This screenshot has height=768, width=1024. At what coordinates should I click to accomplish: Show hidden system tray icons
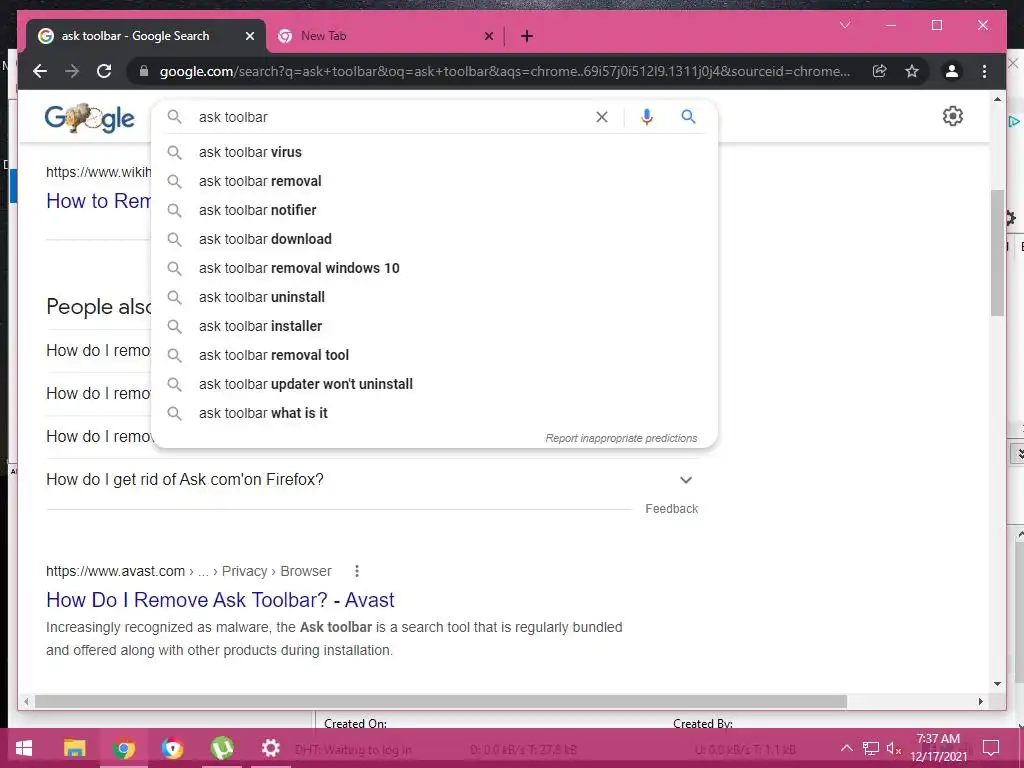[x=846, y=748]
